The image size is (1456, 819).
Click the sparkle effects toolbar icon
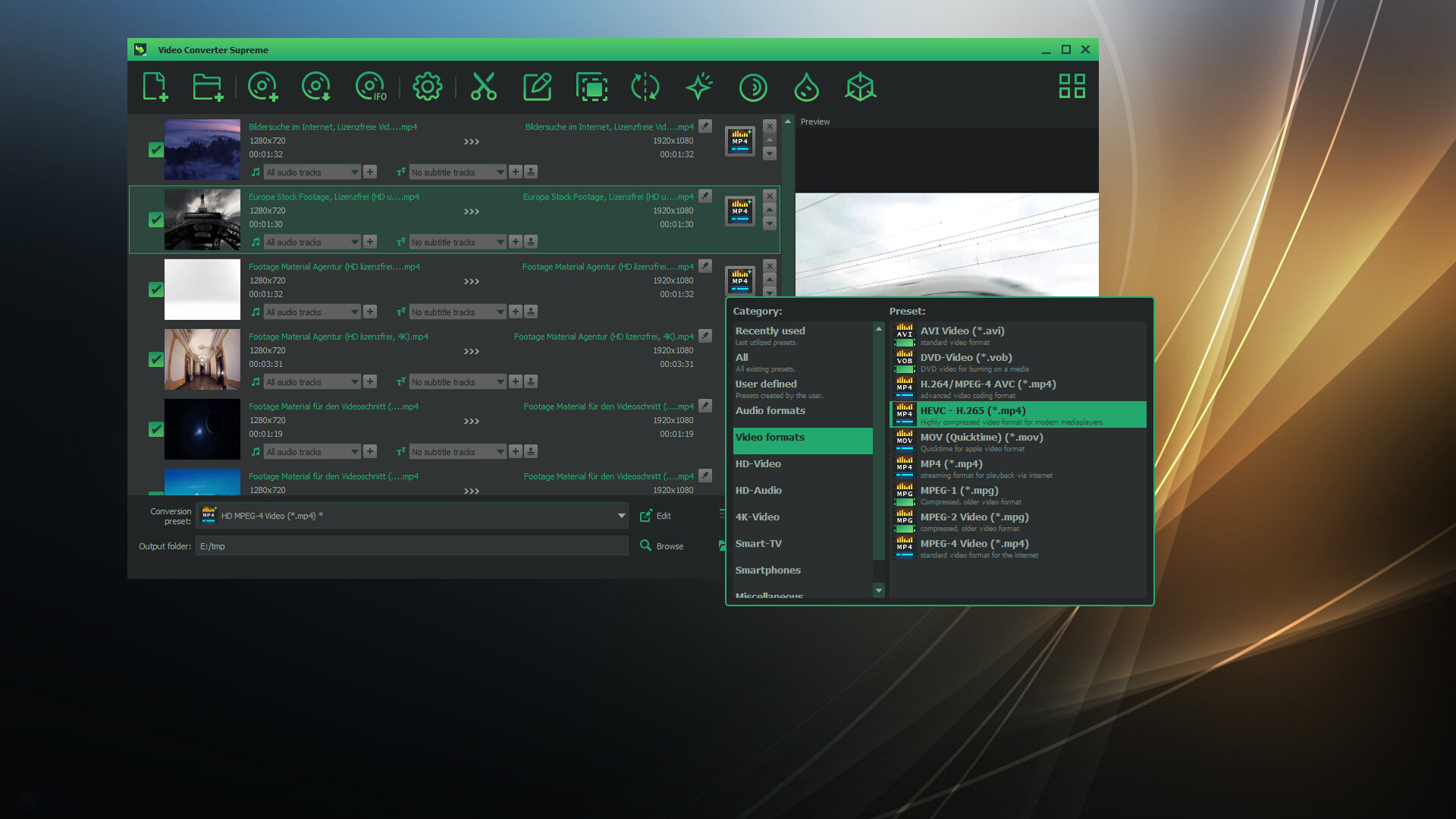click(698, 87)
